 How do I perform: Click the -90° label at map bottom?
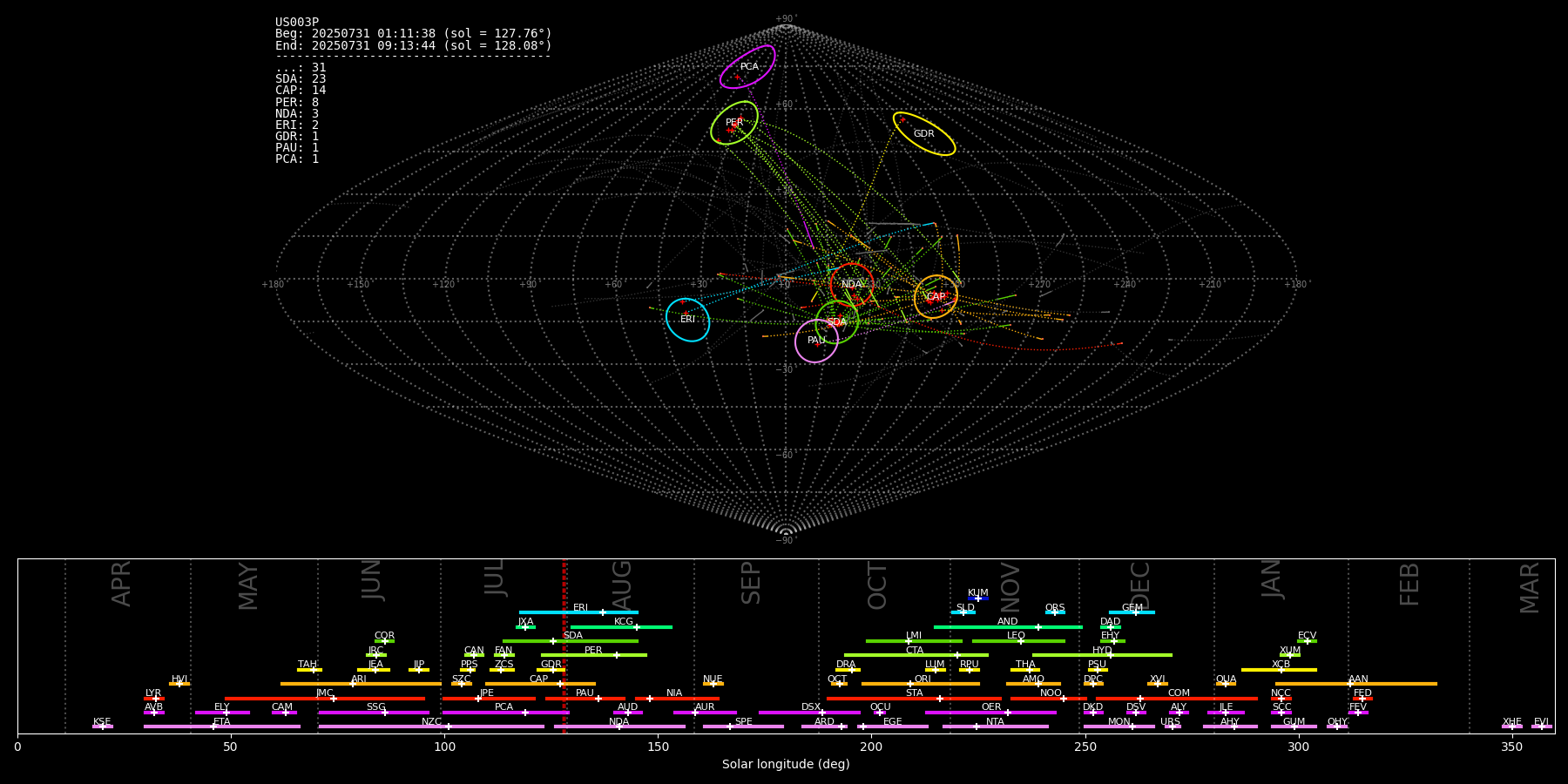tap(786, 540)
